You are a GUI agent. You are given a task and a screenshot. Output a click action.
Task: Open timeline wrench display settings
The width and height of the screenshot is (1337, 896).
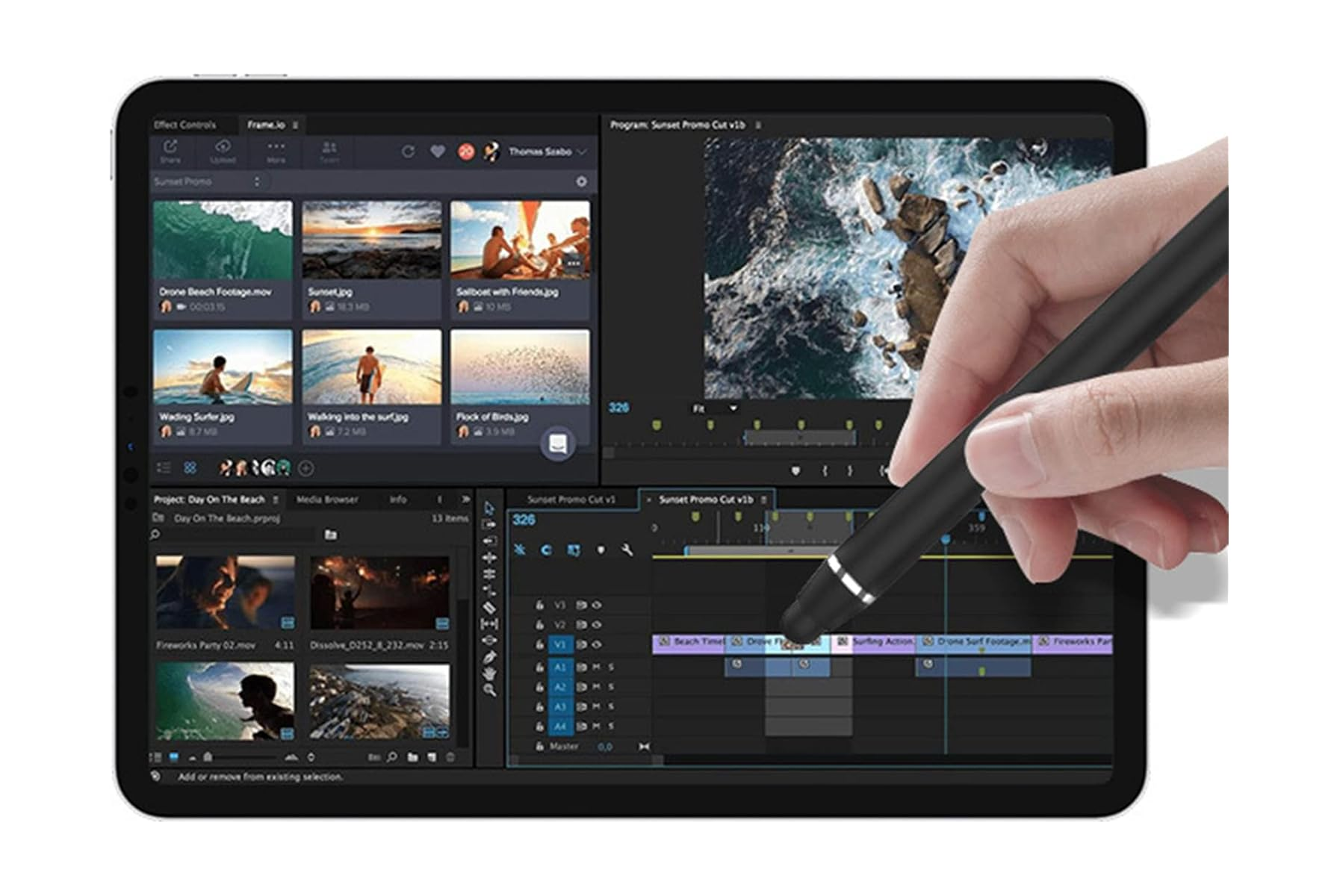pos(627,550)
